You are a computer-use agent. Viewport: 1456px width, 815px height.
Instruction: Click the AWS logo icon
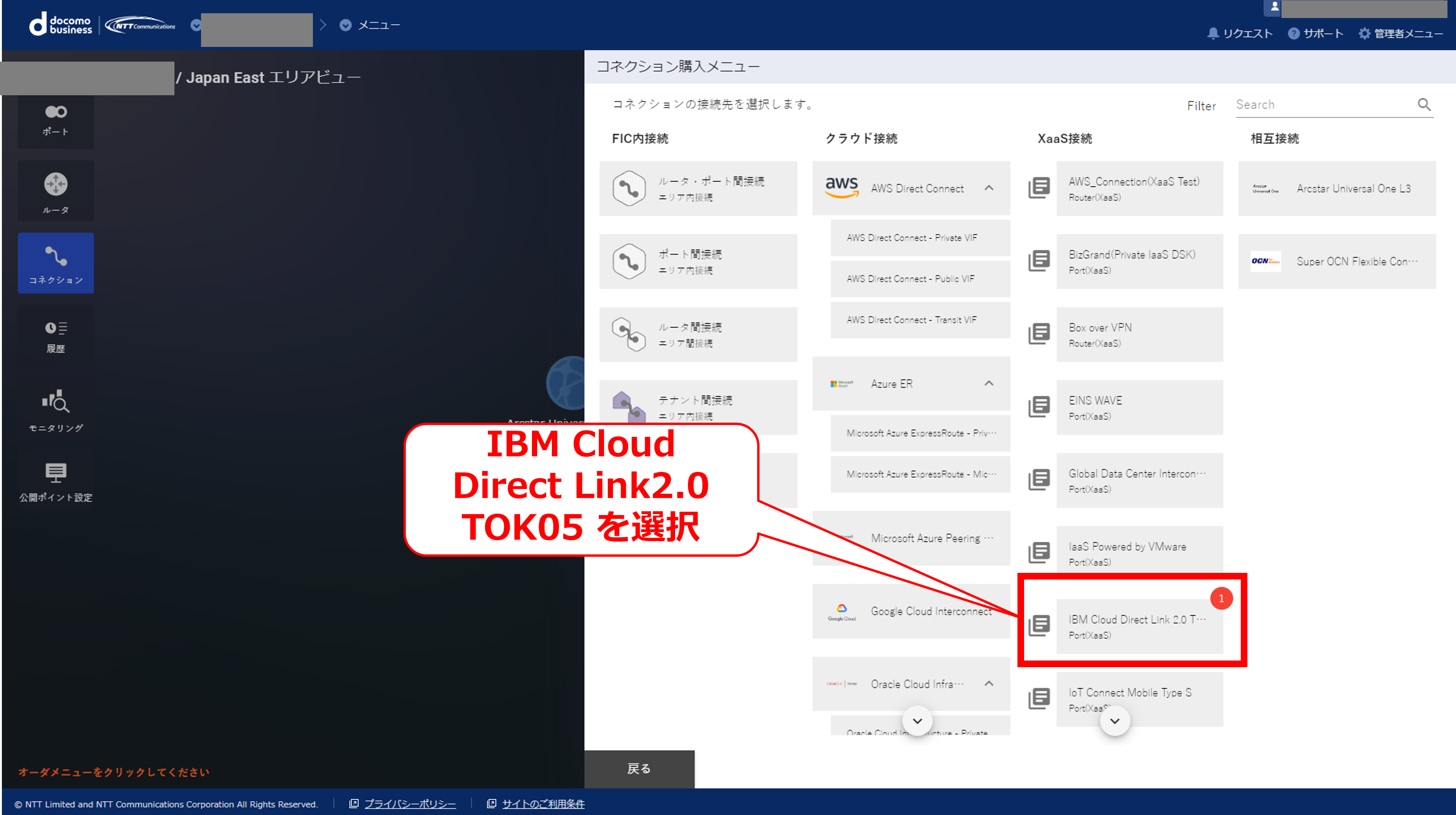point(842,188)
